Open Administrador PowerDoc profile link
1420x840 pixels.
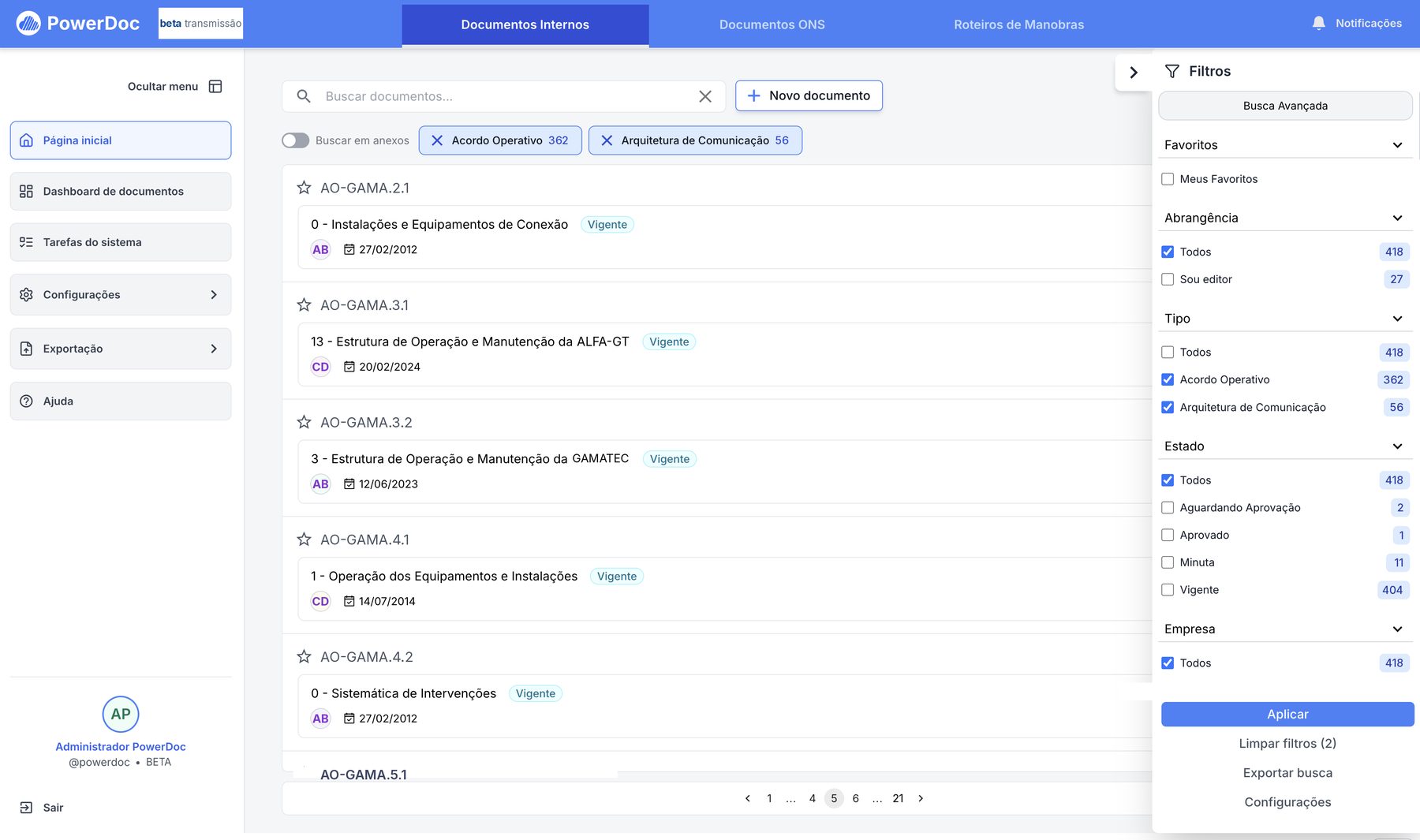click(x=121, y=747)
